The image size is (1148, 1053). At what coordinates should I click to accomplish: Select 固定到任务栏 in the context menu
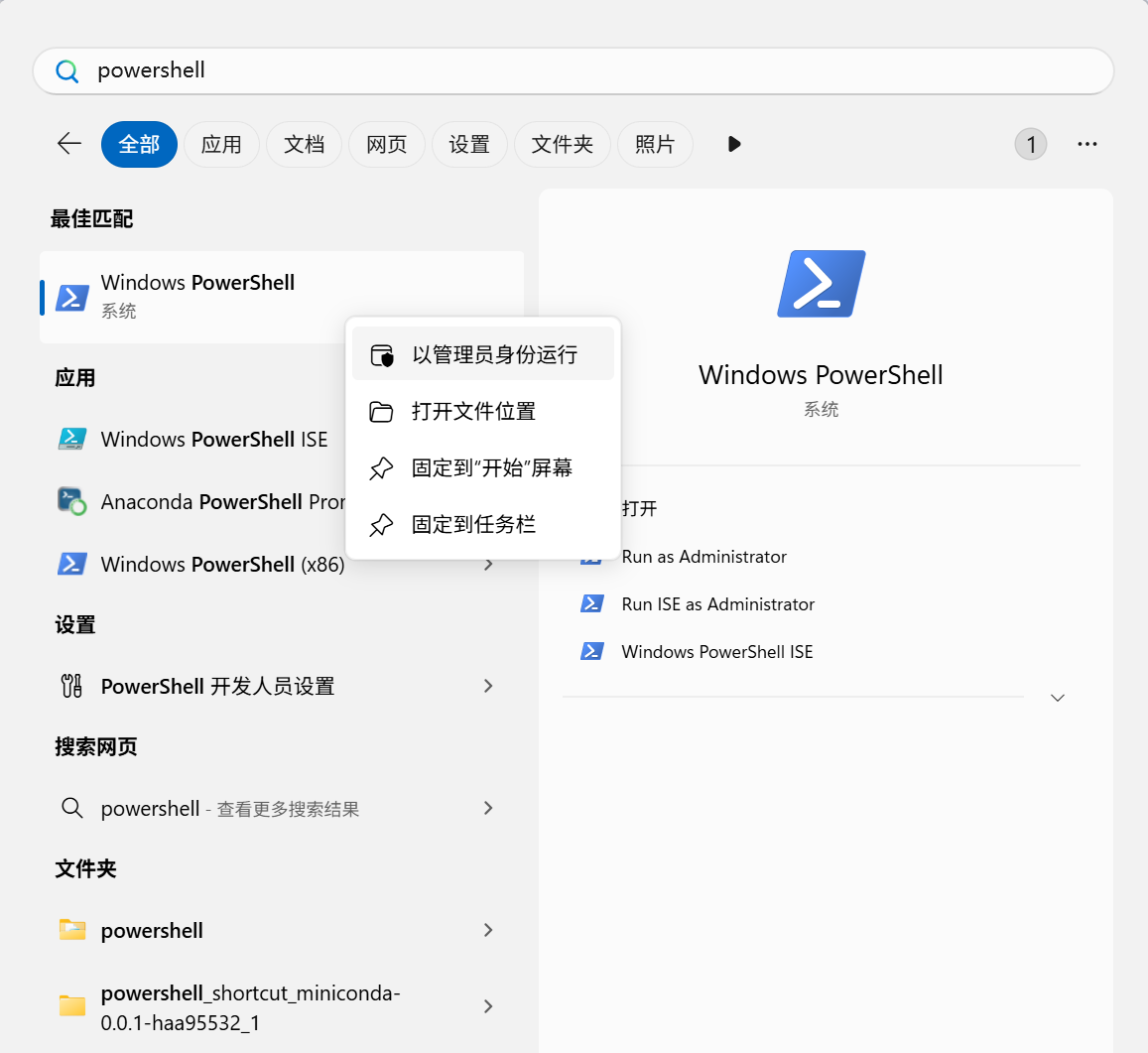[482, 524]
